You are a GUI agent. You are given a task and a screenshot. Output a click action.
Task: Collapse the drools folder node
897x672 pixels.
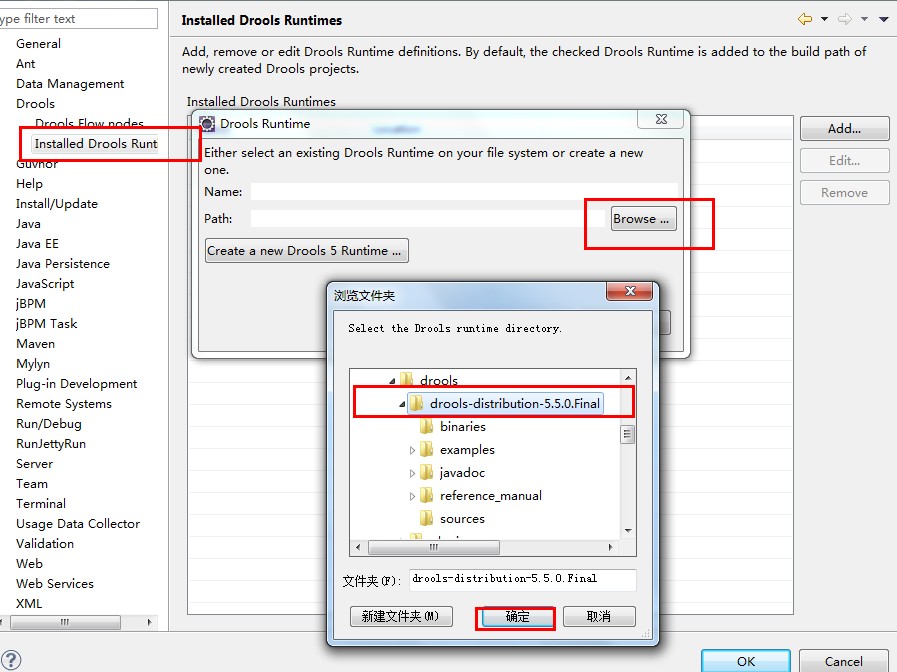[392, 381]
